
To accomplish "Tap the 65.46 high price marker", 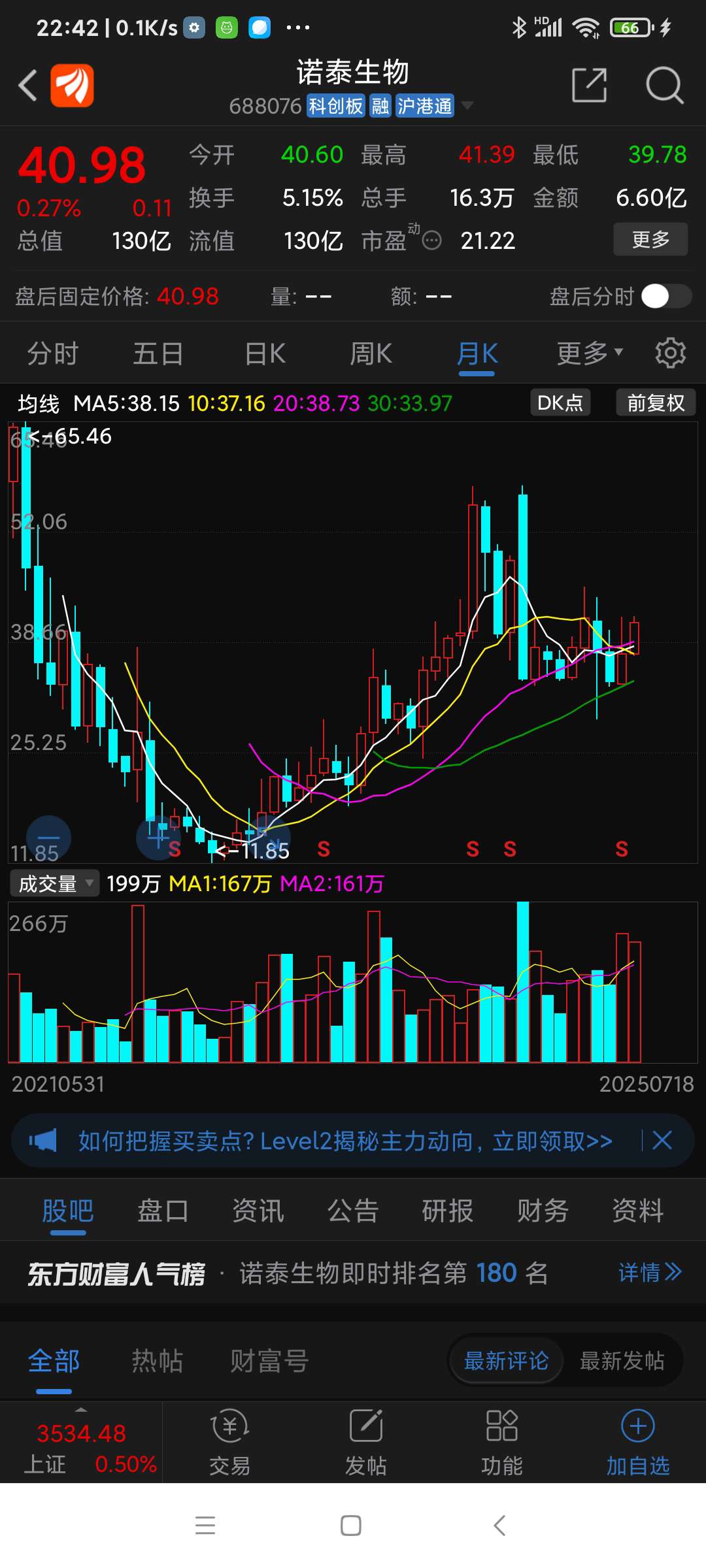I will pyautogui.click(x=71, y=436).
